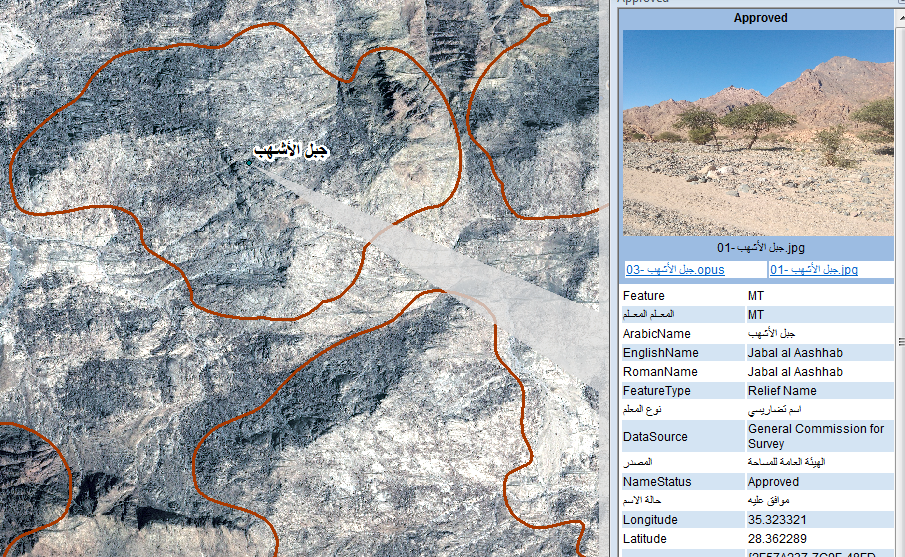Select the Longitude value 35.323321

(777, 519)
